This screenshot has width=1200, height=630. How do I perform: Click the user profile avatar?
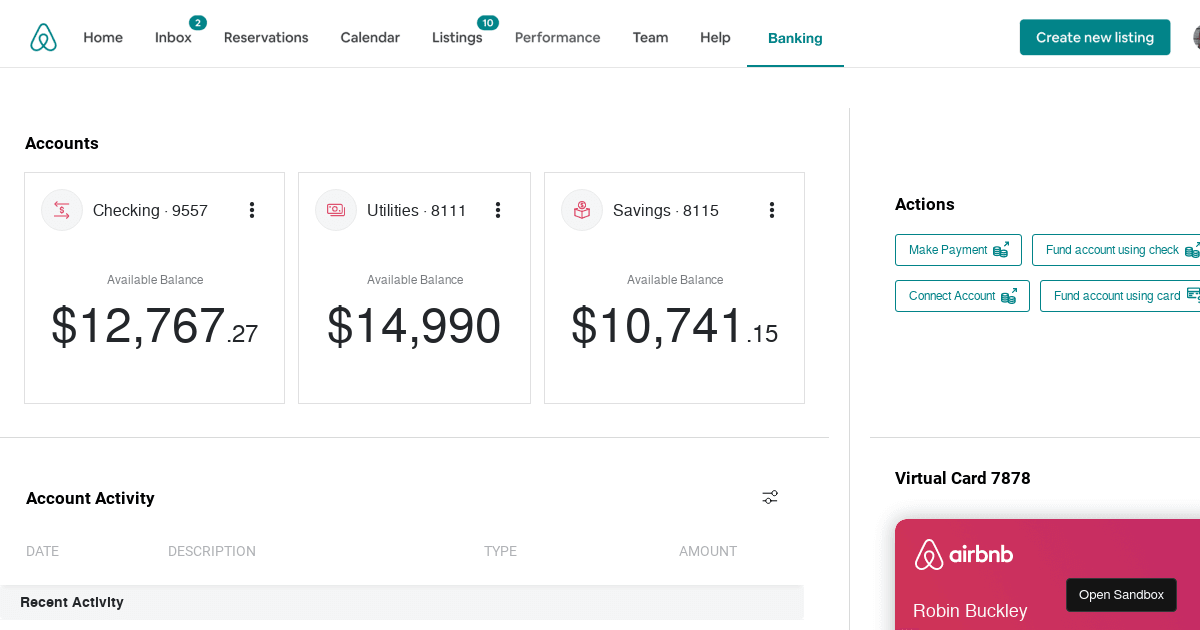tap(1196, 37)
